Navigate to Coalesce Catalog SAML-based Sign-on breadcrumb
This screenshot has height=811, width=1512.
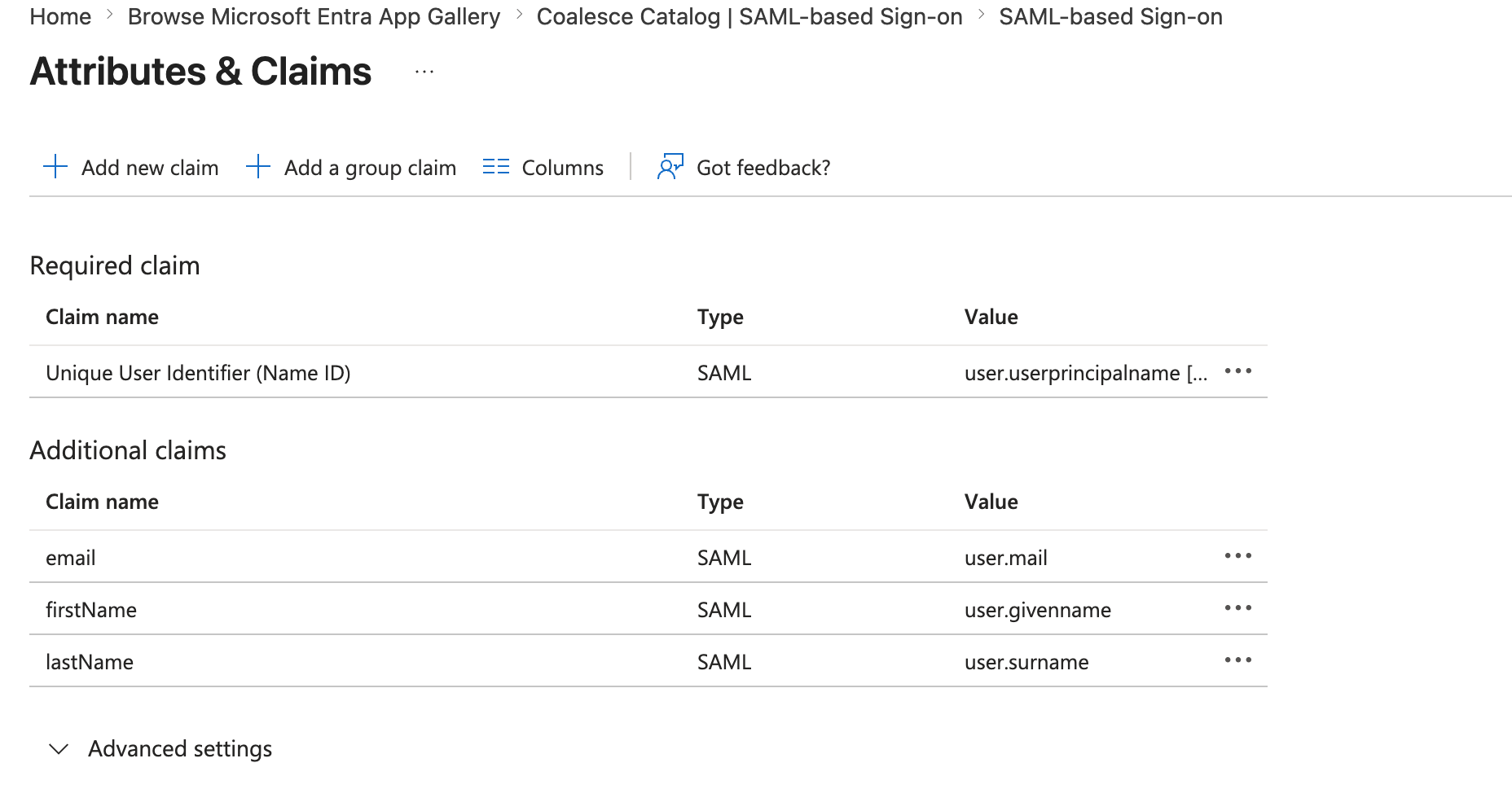click(749, 17)
